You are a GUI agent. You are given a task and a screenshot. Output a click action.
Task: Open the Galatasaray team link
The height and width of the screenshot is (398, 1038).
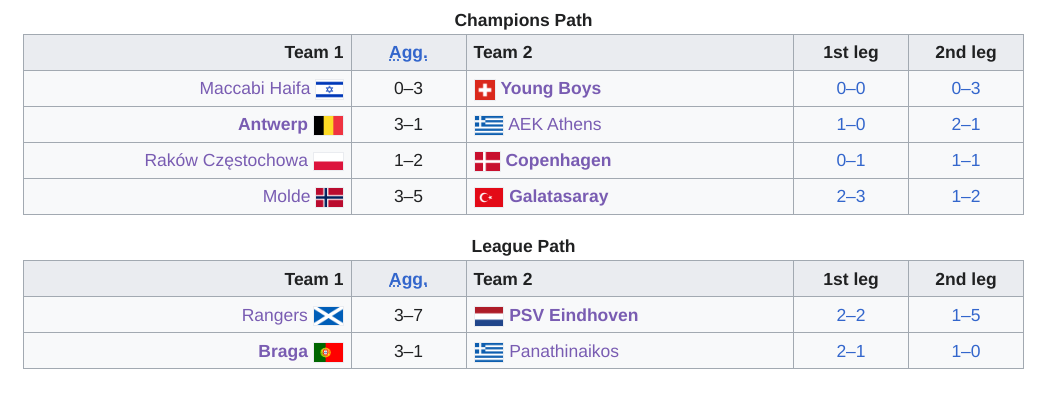point(559,197)
